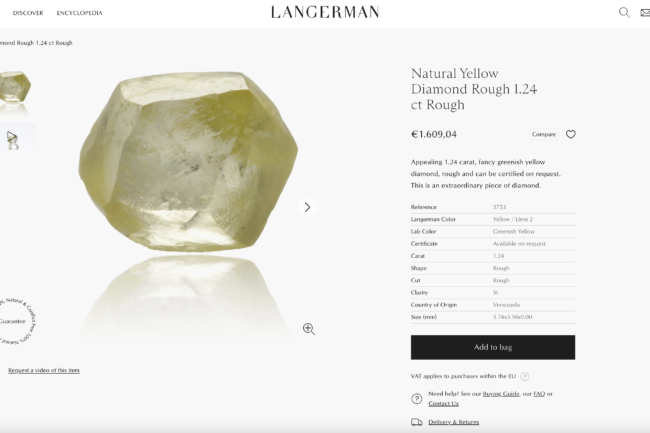Open the Buying Guide link

click(501, 394)
